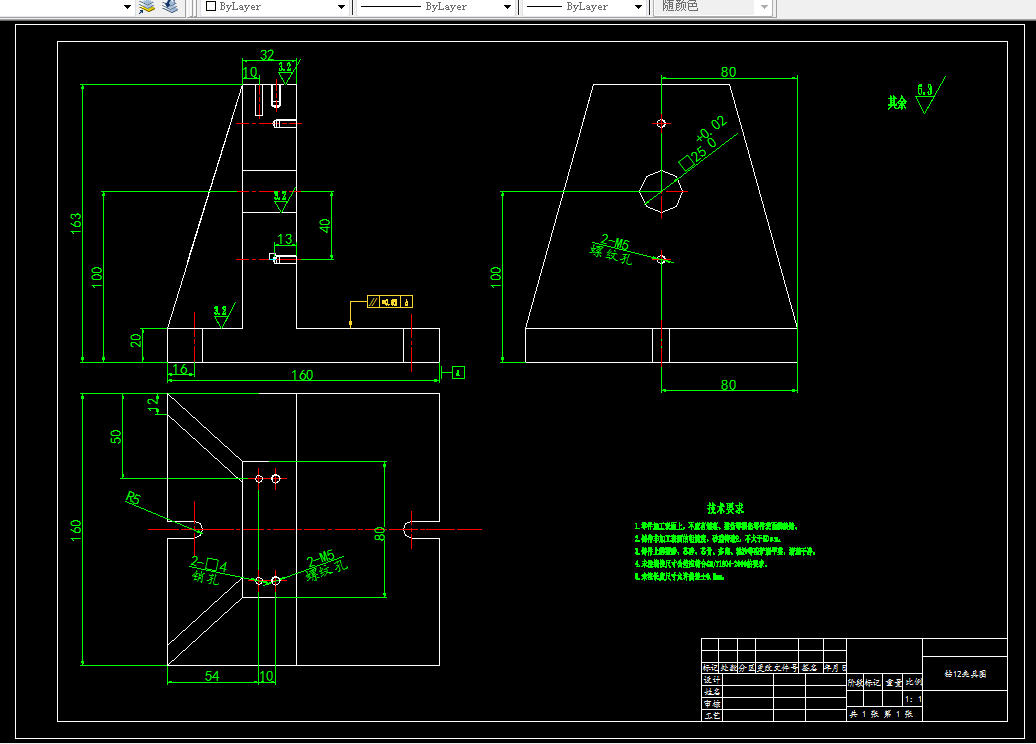Select the 销孔 pin hole annotation
This screenshot has width=1036, height=744.
(205, 577)
